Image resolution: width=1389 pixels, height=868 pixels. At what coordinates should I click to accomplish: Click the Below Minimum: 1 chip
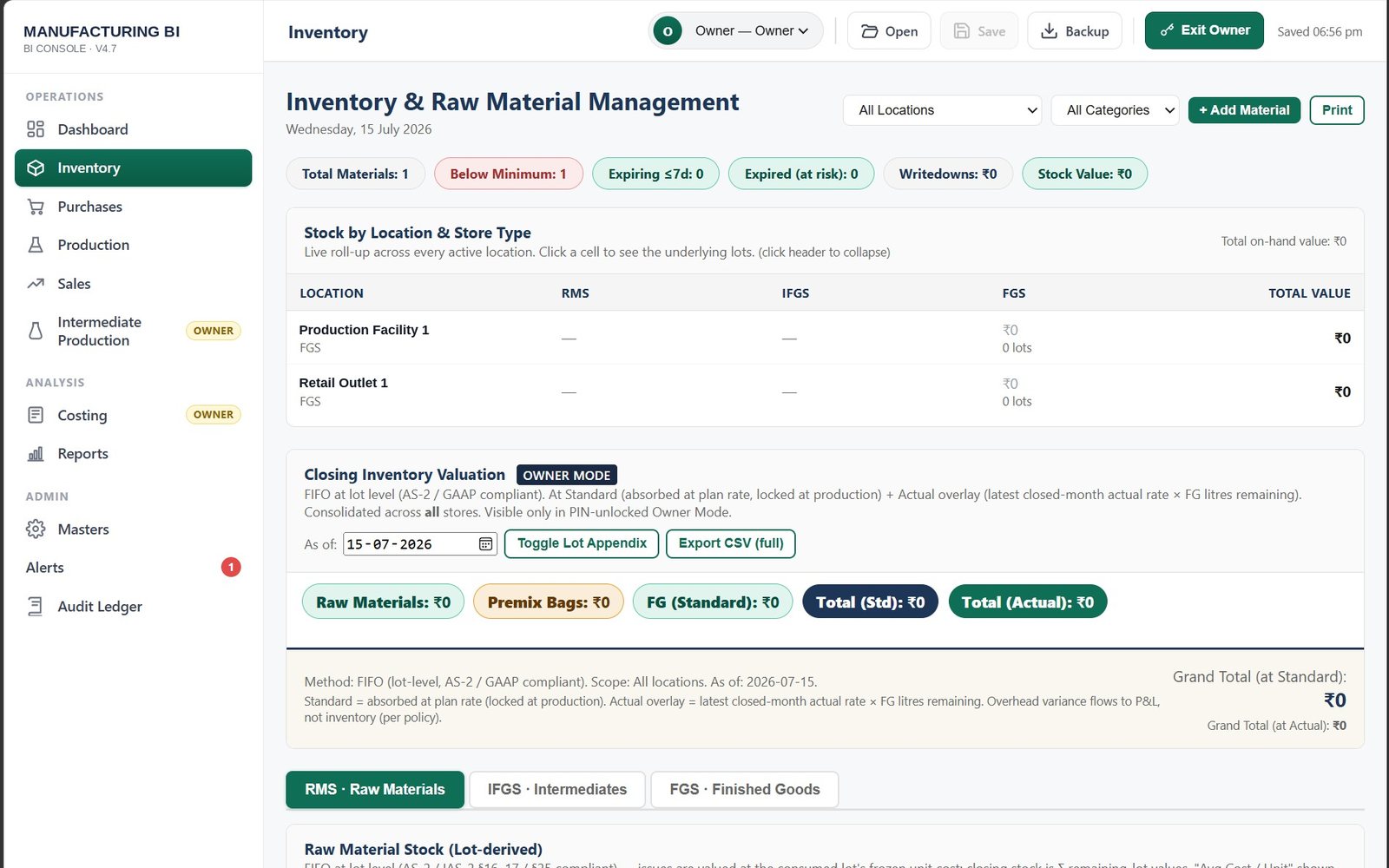pyautogui.click(x=508, y=174)
